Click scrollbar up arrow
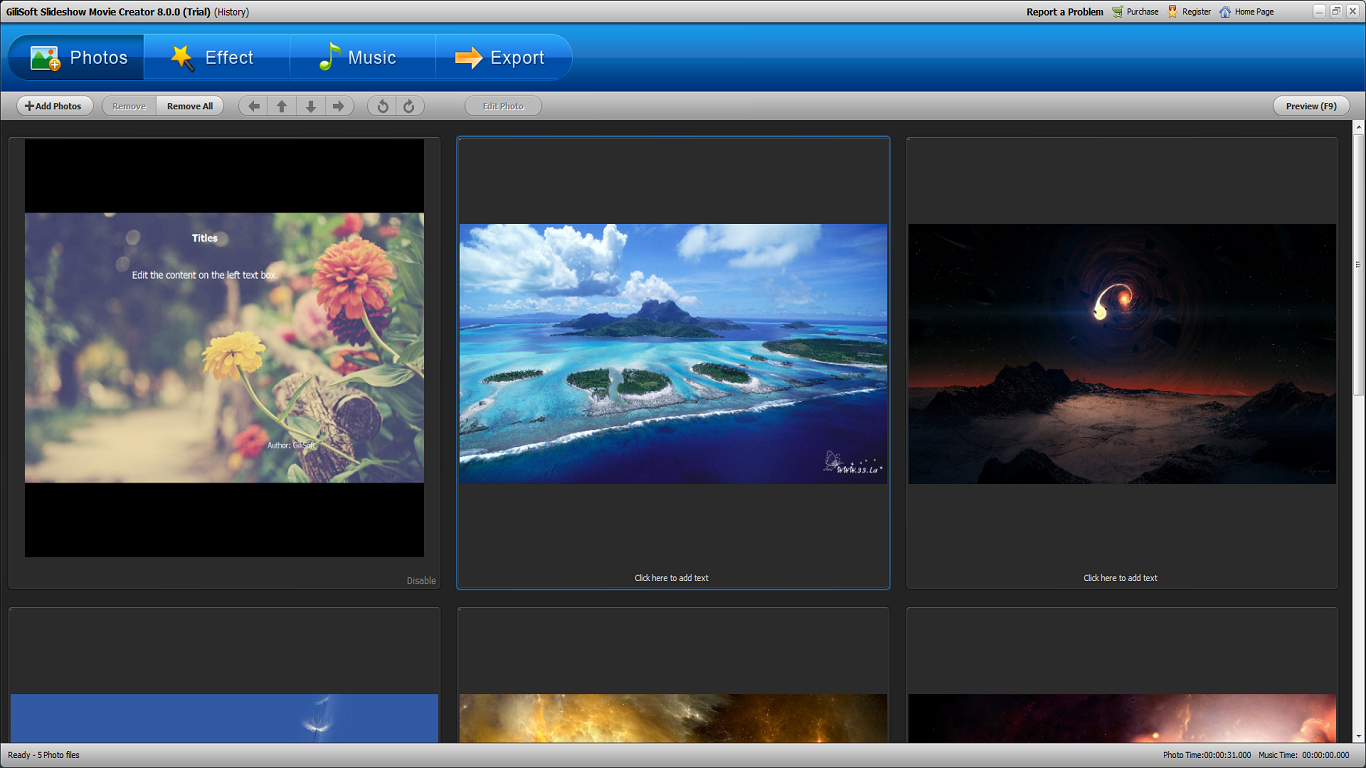The height and width of the screenshot is (768, 1366). tap(1358, 127)
